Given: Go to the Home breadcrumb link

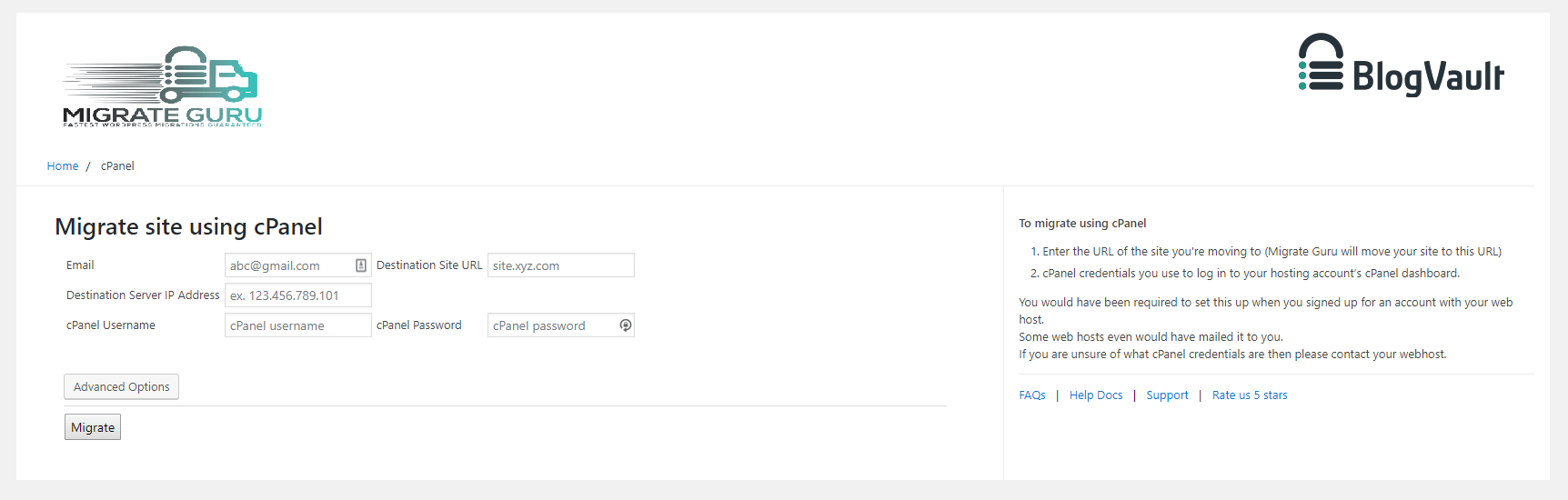Looking at the screenshot, I should click(x=63, y=166).
